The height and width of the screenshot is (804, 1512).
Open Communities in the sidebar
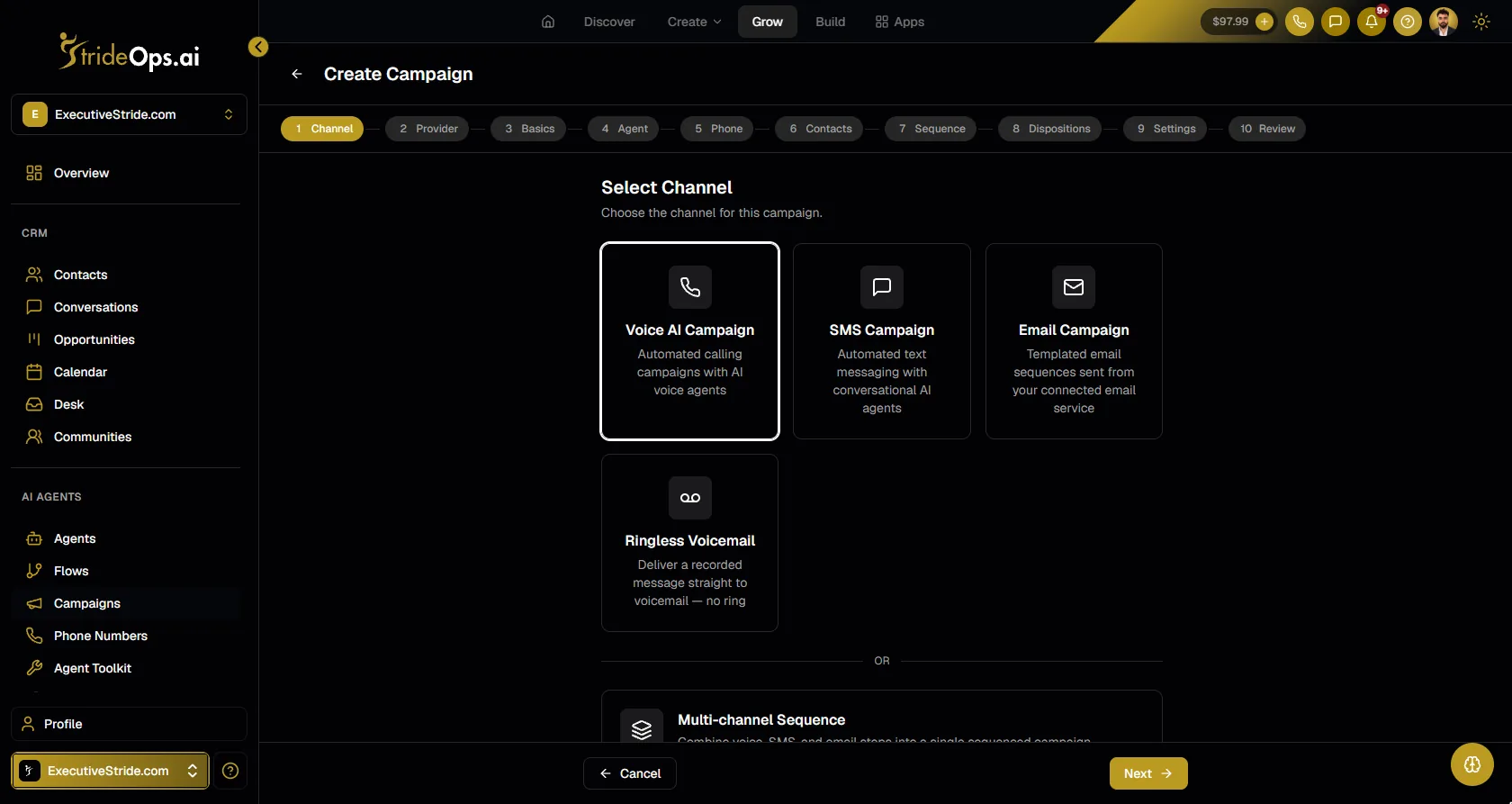(x=125, y=437)
